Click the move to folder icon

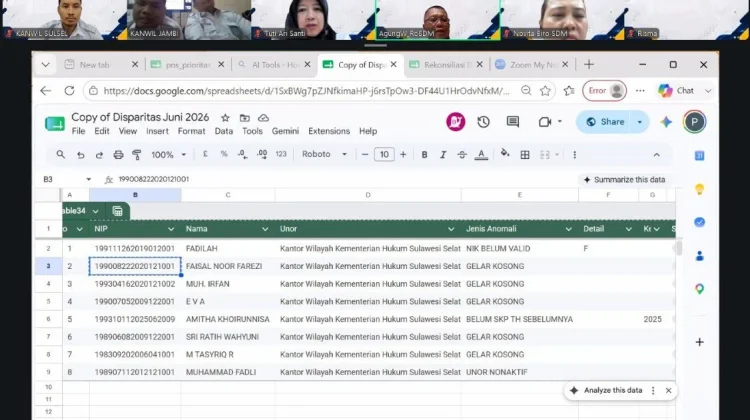click(244, 118)
